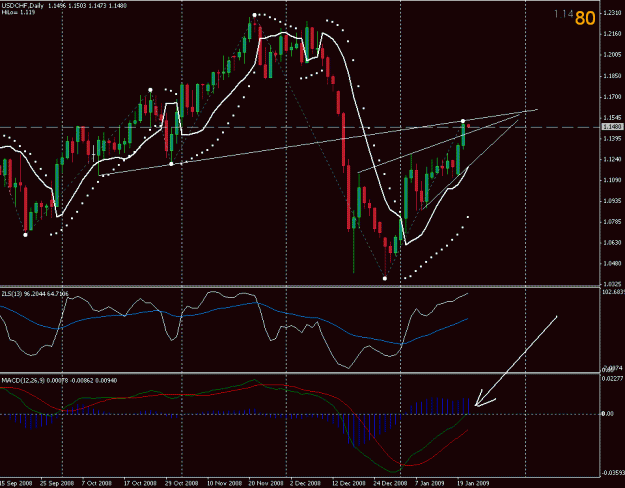
Task: Click the 1.0480 price axis label
Action: click(x=612, y=263)
